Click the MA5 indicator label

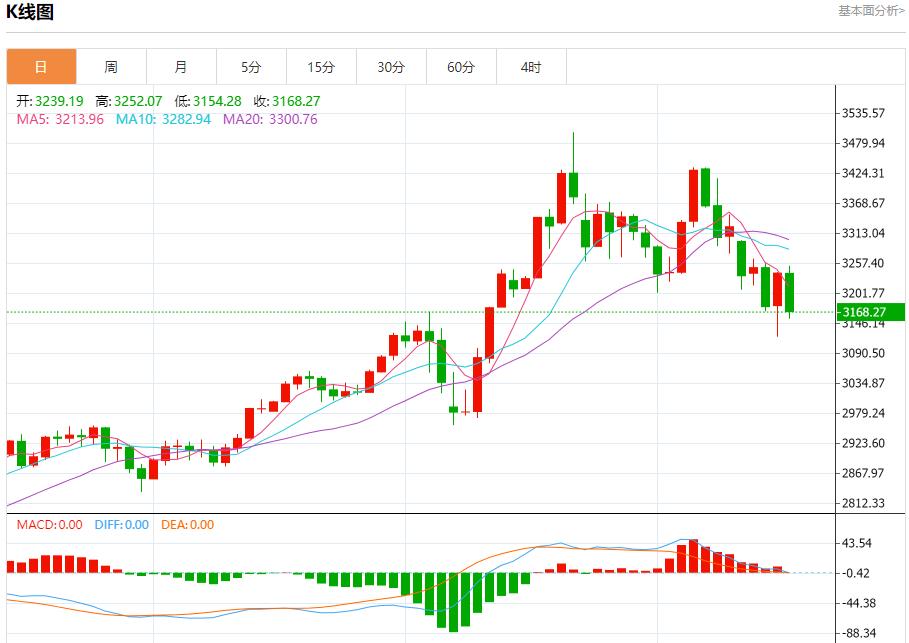(60, 119)
